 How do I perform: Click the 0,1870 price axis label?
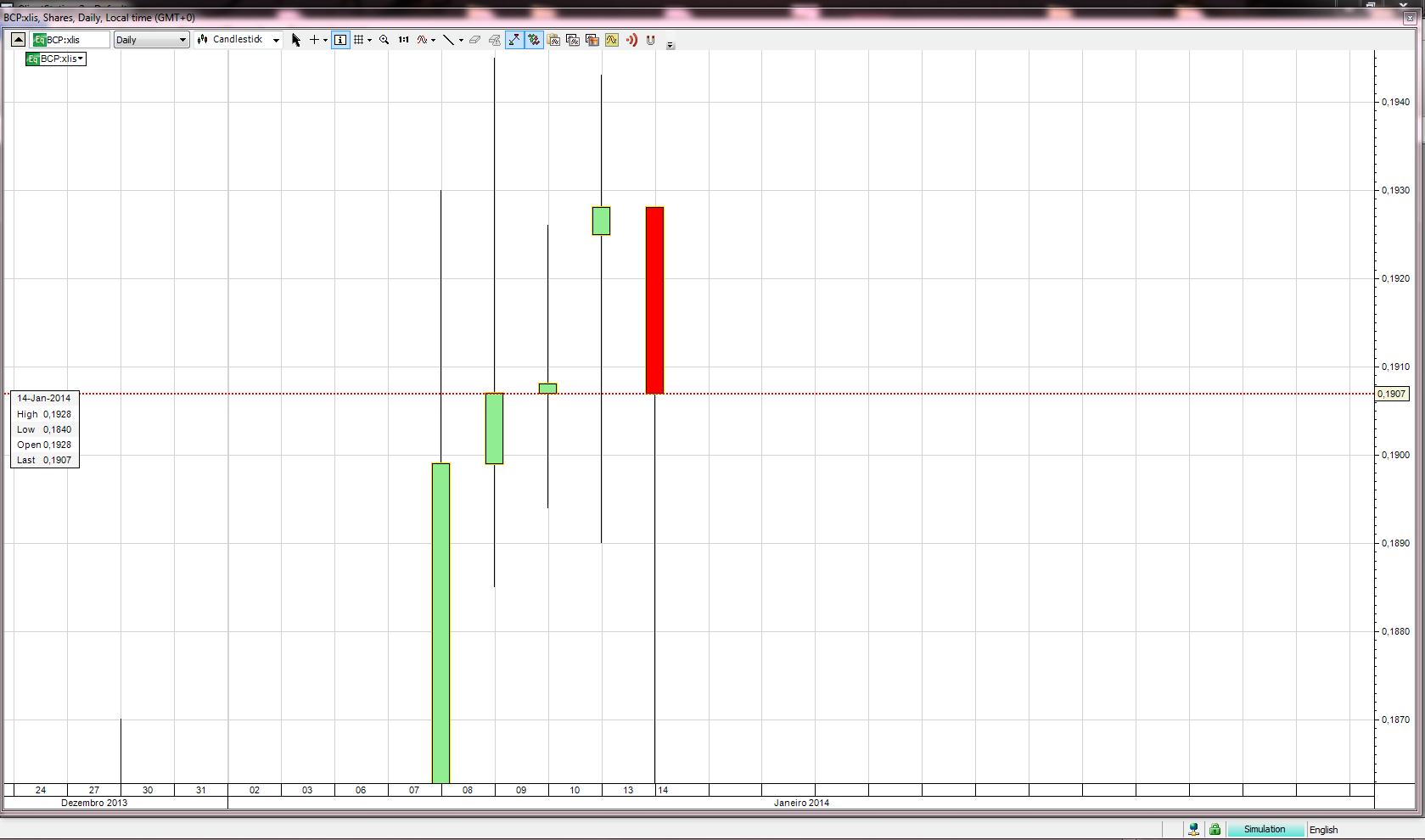(1396, 720)
